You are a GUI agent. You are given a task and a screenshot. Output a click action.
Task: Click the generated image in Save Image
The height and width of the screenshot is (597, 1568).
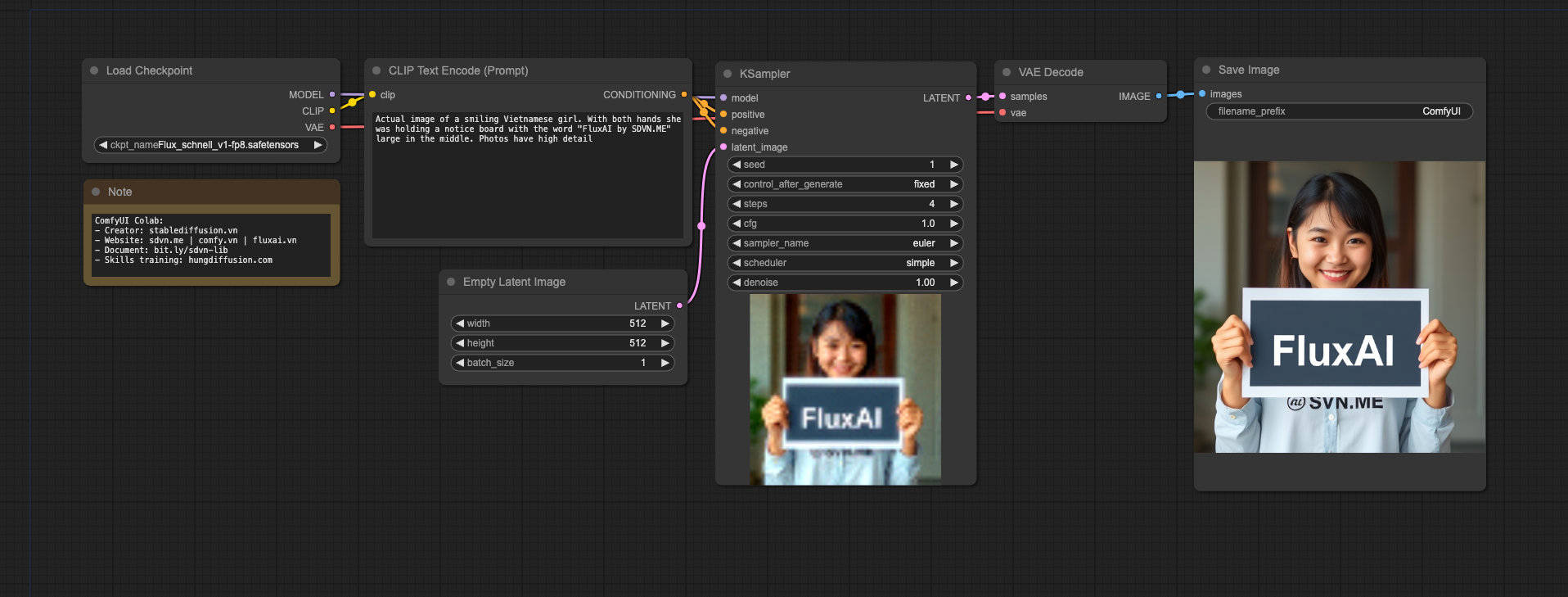coord(1339,307)
